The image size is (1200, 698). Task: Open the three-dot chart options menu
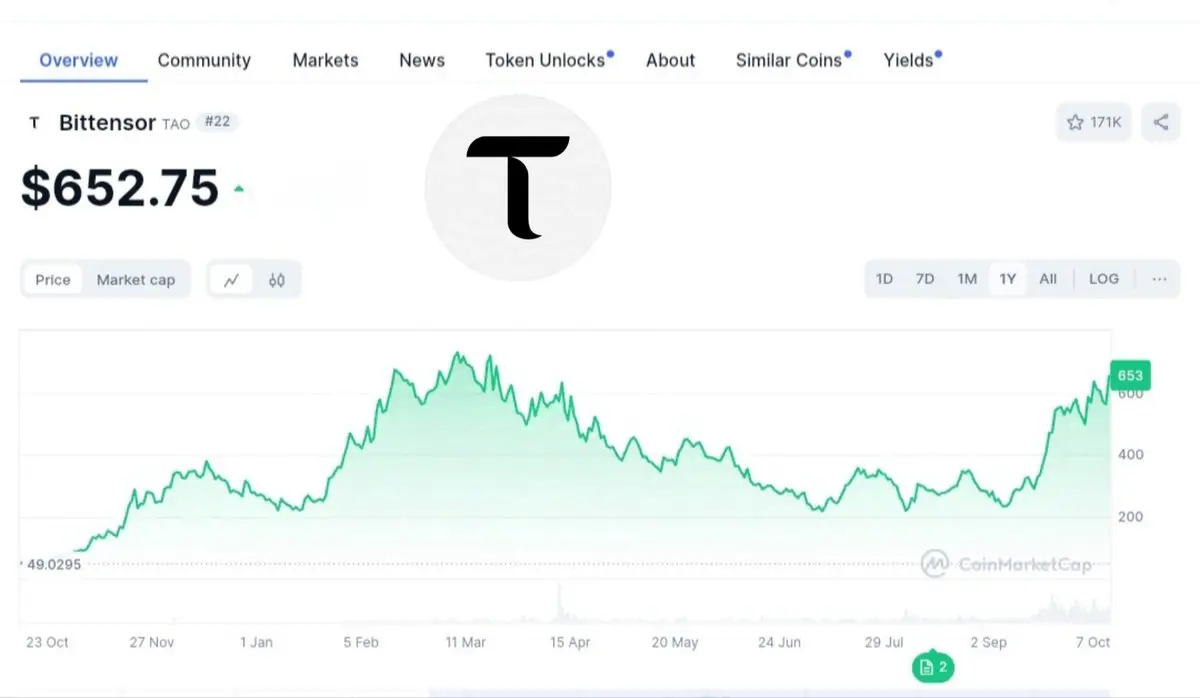[1159, 279]
